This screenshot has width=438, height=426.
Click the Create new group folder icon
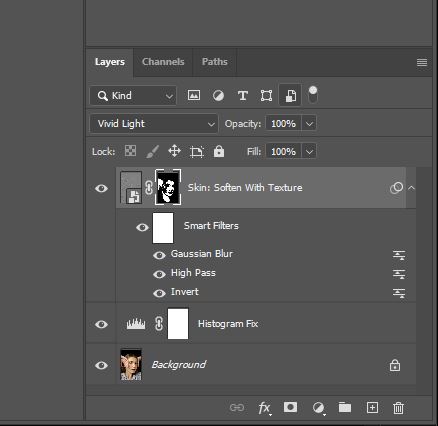pos(345,407)
